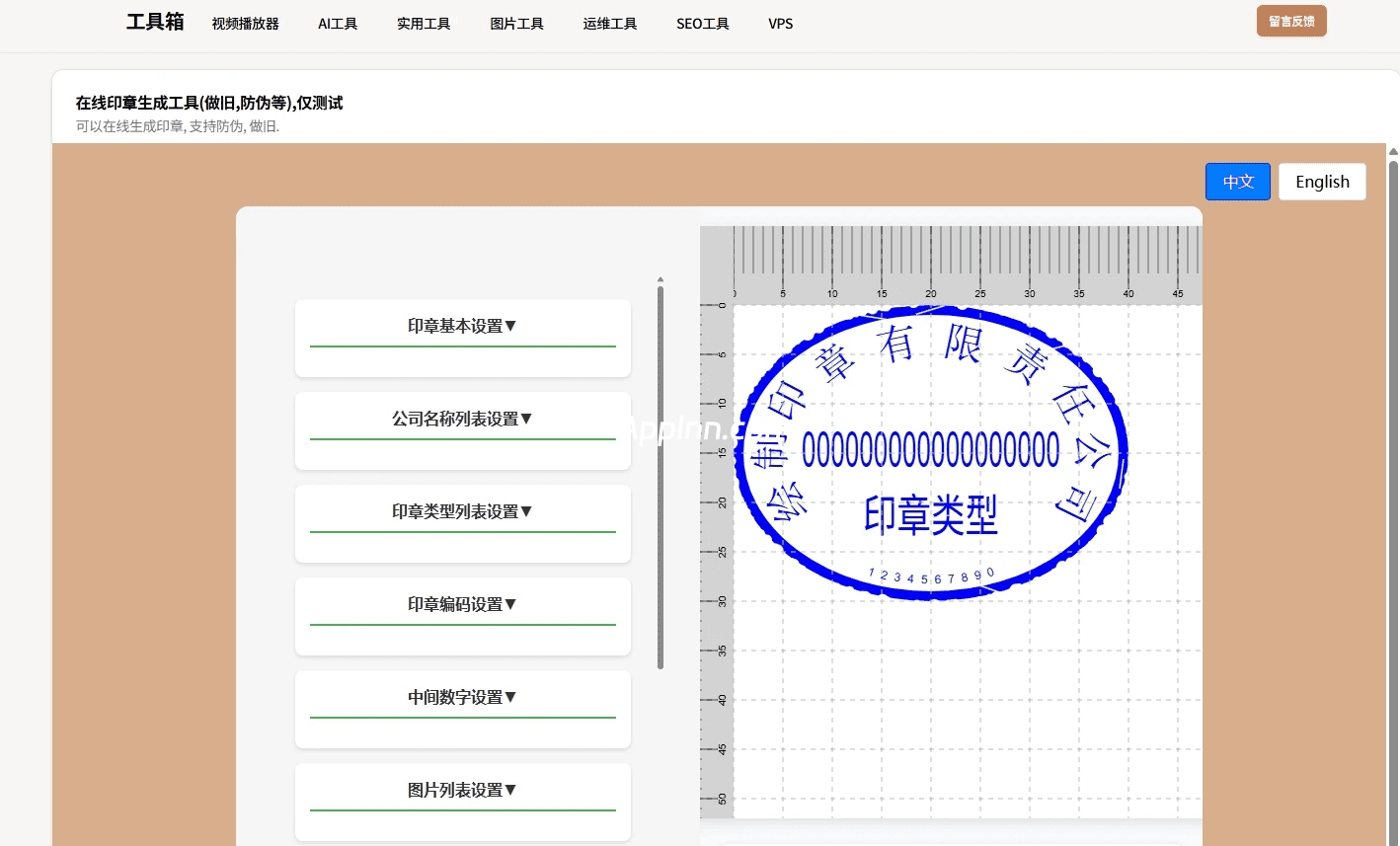Click the description text 可以在线生成印章
This screenshot has width=1400, height=846.
point(178,126)
